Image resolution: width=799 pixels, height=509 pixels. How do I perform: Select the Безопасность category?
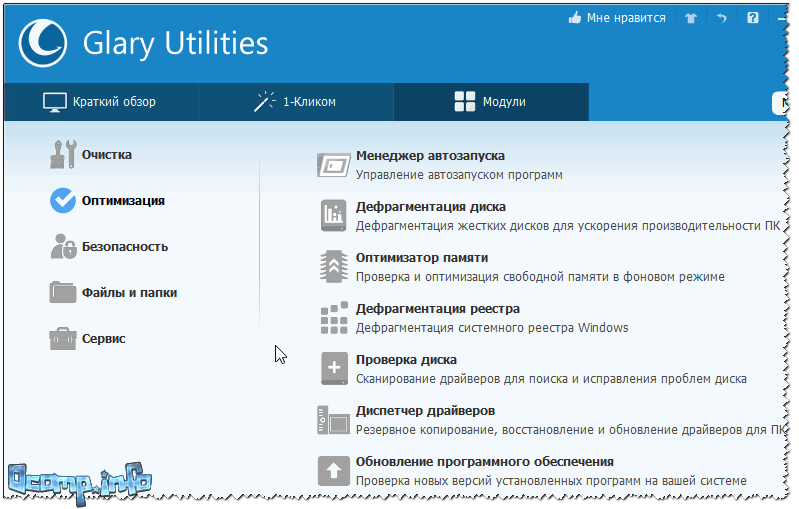[x=125, y=247]
